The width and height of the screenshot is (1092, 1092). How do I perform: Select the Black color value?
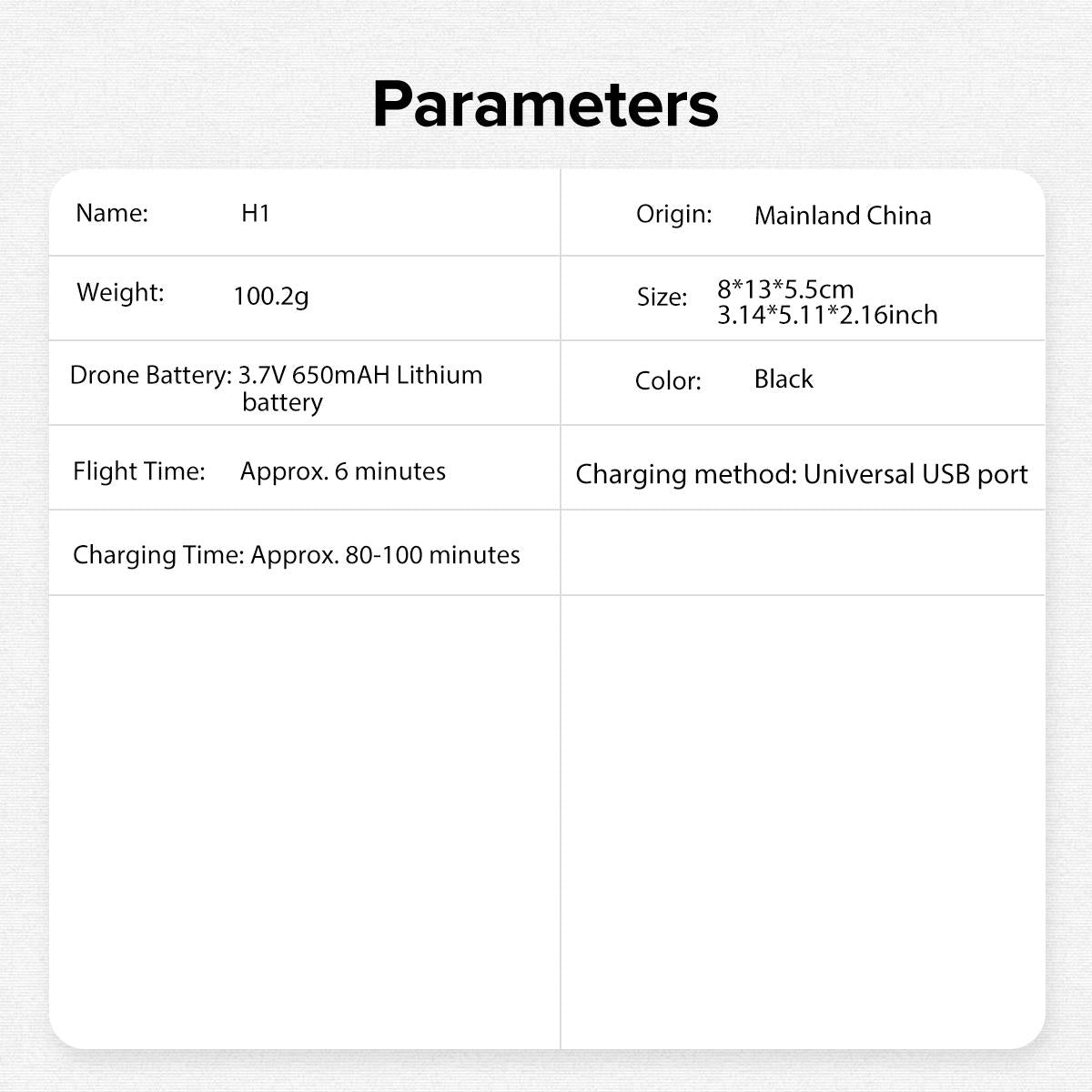(784, 379)
